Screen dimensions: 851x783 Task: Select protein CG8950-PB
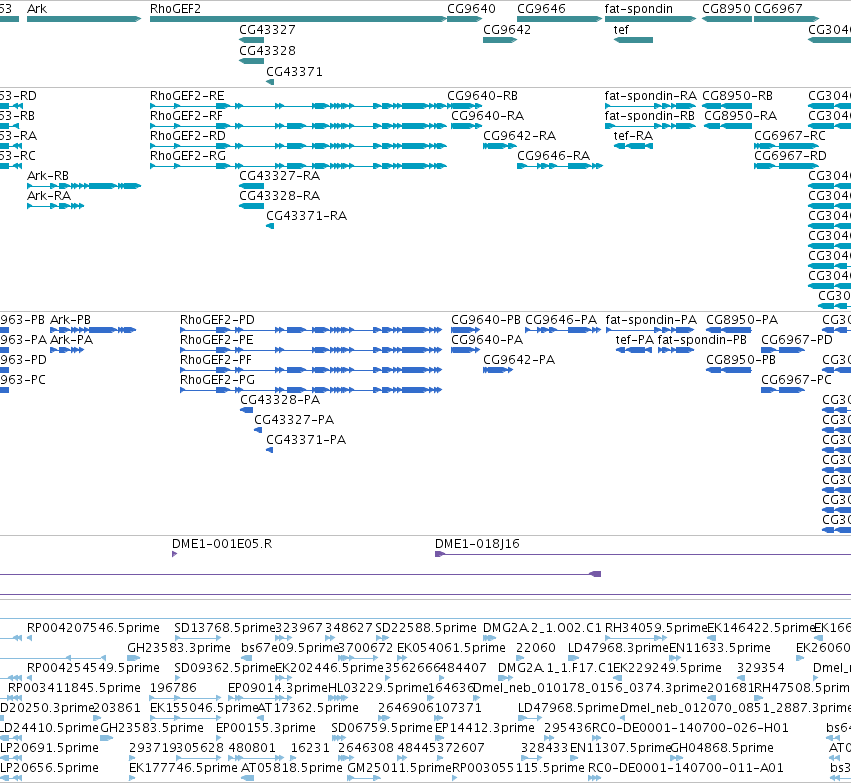pyautogui.click(x=729, y=370)
